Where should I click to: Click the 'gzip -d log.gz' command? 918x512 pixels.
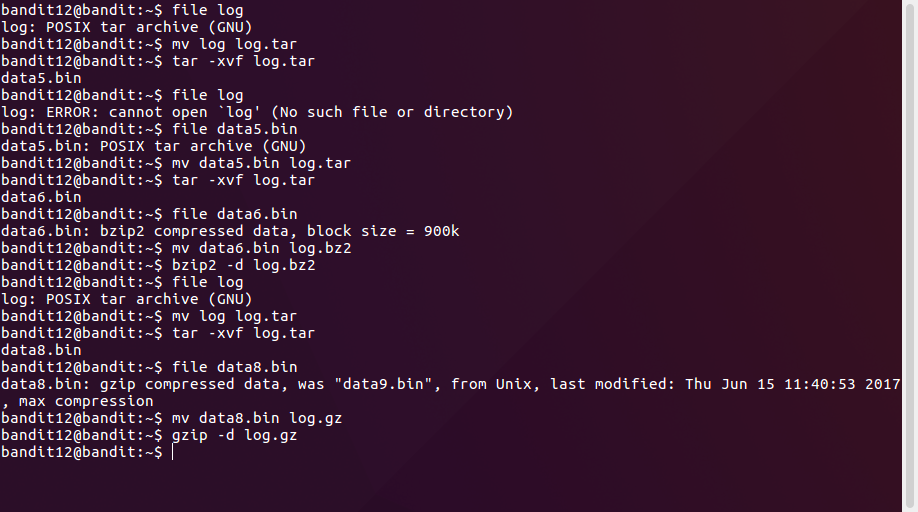coord(234,436)
